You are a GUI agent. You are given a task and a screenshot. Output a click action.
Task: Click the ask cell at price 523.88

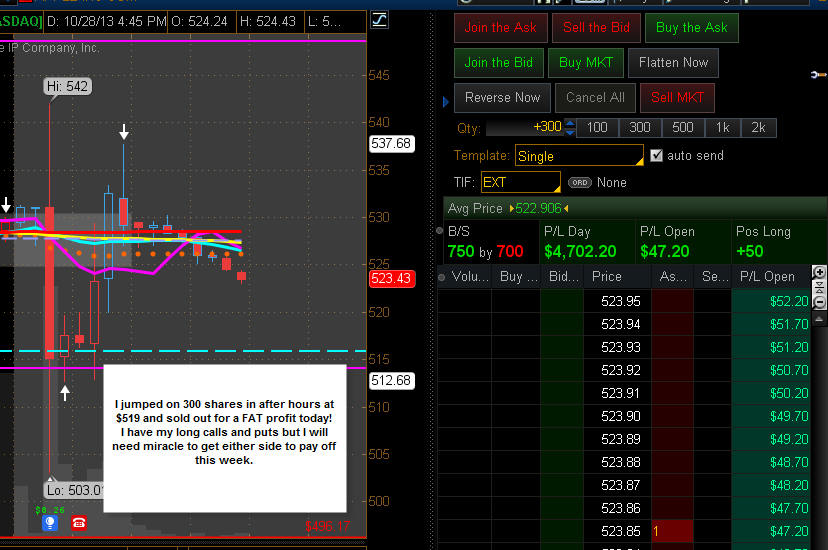(672, 462)
